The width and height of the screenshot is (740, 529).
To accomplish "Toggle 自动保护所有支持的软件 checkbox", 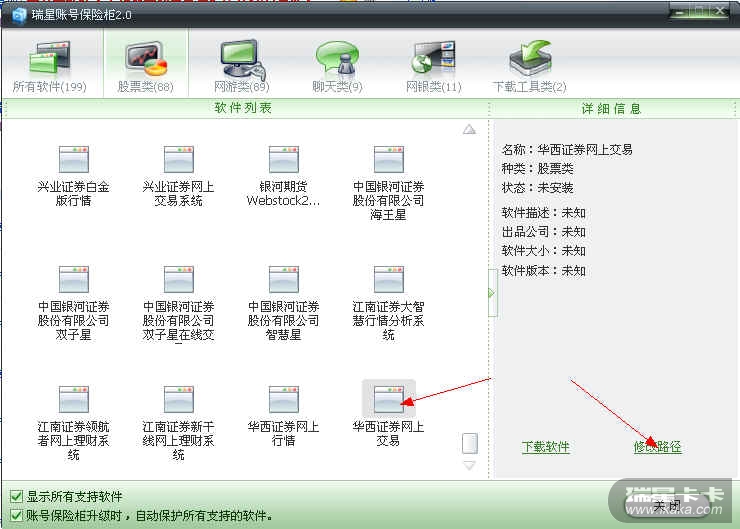I will point(17,515).
